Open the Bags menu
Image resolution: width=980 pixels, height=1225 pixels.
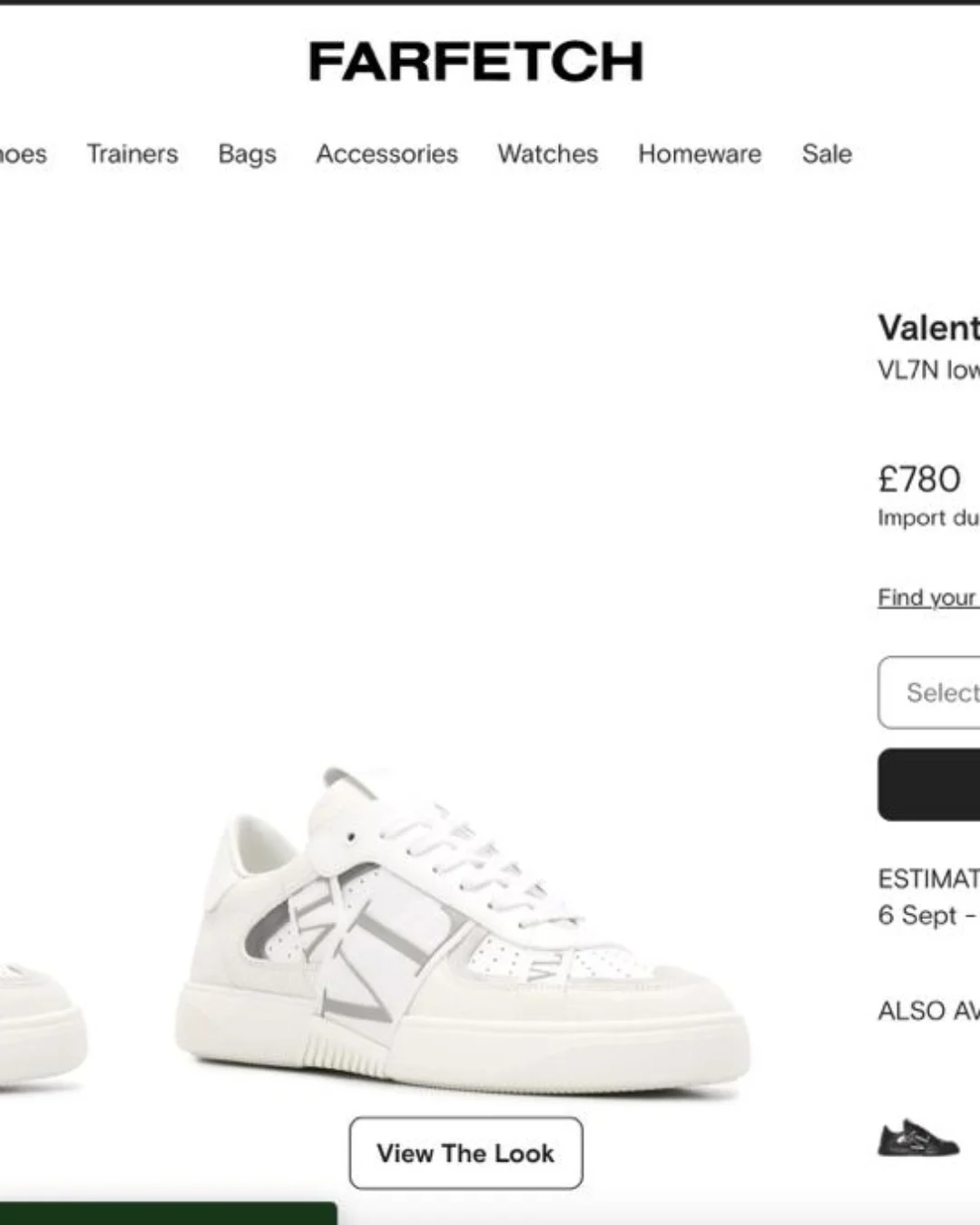(247, 154)
